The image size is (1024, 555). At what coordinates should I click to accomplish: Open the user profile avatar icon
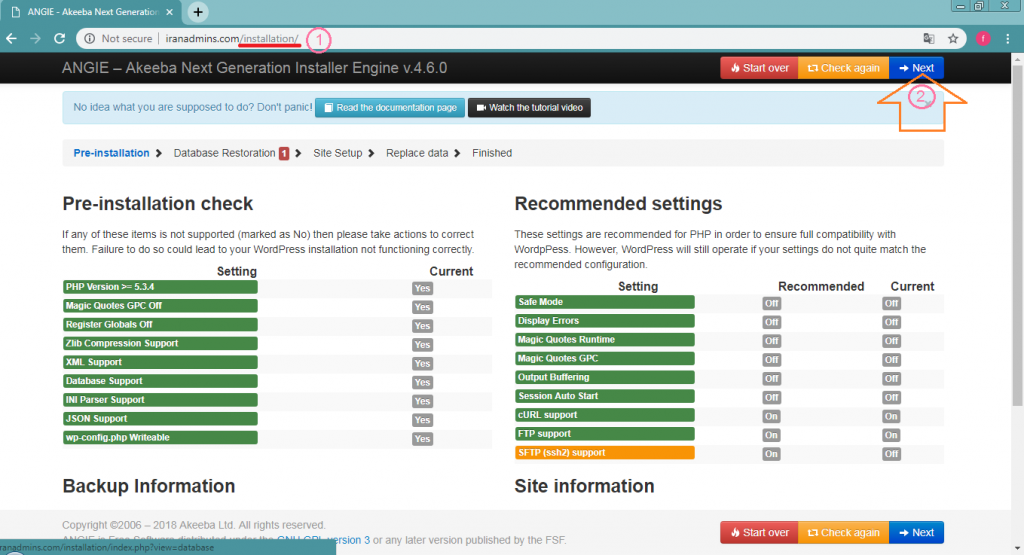983,39
